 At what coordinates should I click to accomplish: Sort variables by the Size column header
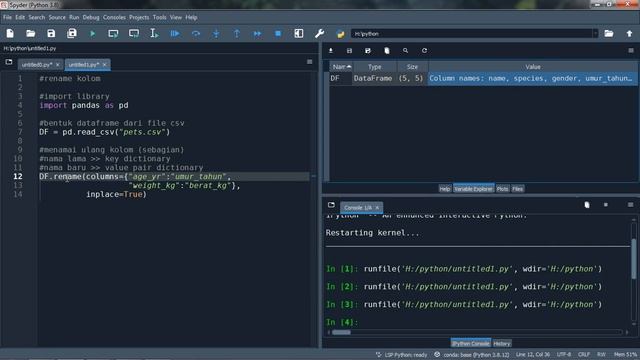point(412,67)
